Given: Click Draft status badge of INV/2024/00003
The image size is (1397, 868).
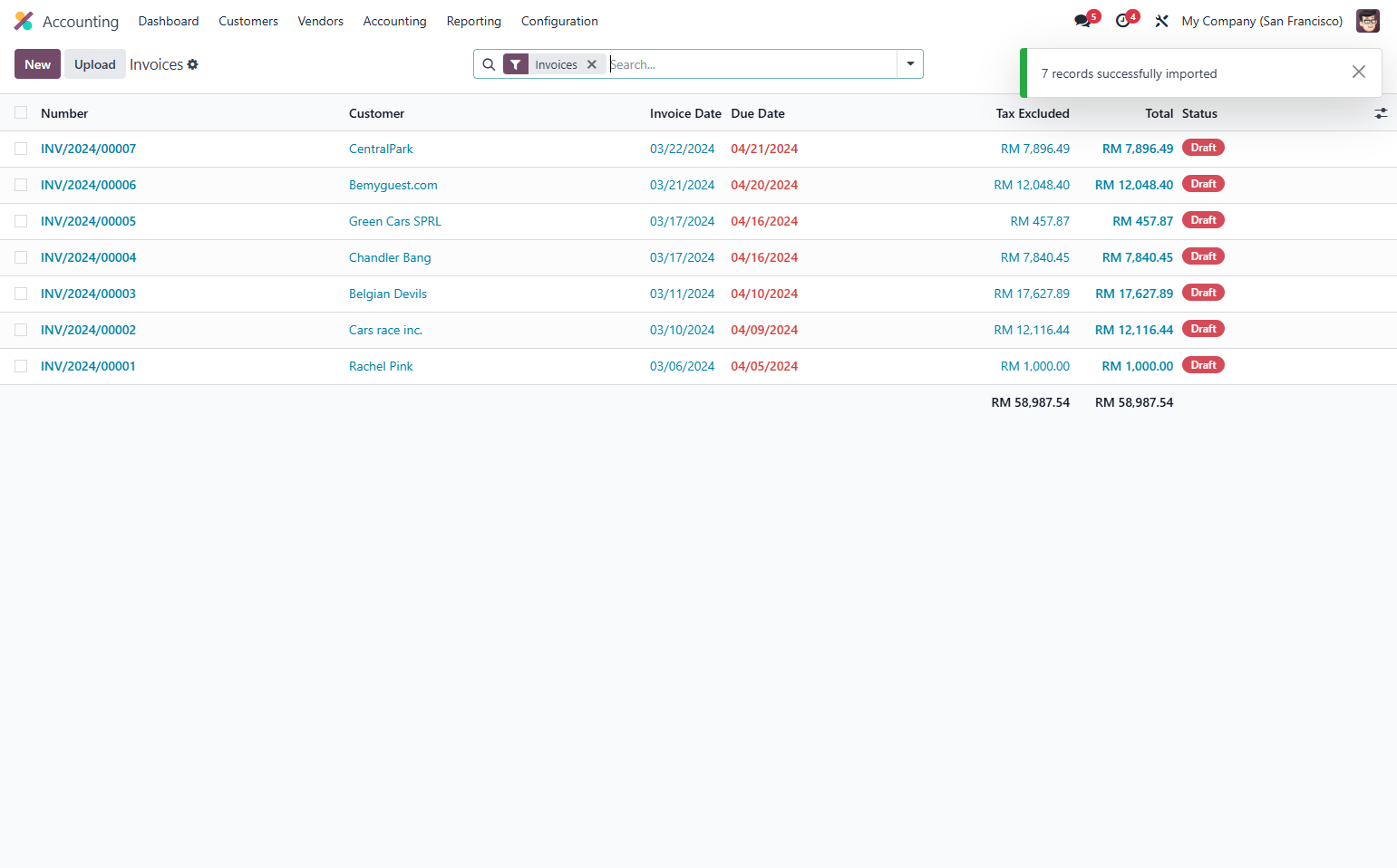Looking at the screenshot, I should click(x=1203, y=293).
